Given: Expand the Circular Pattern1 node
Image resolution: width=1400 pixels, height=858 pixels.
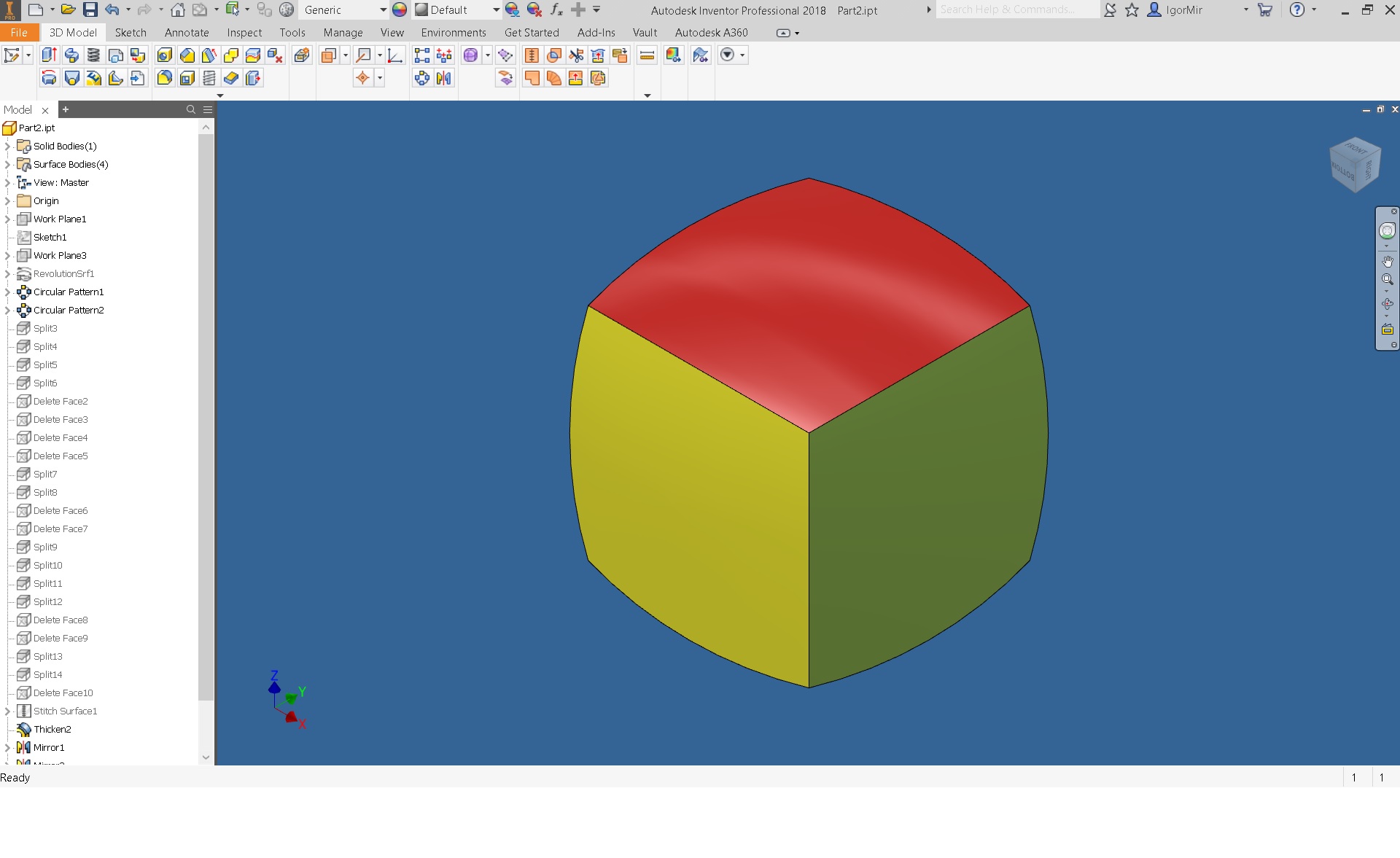Looking at the screenshot, I should point(7,291).
